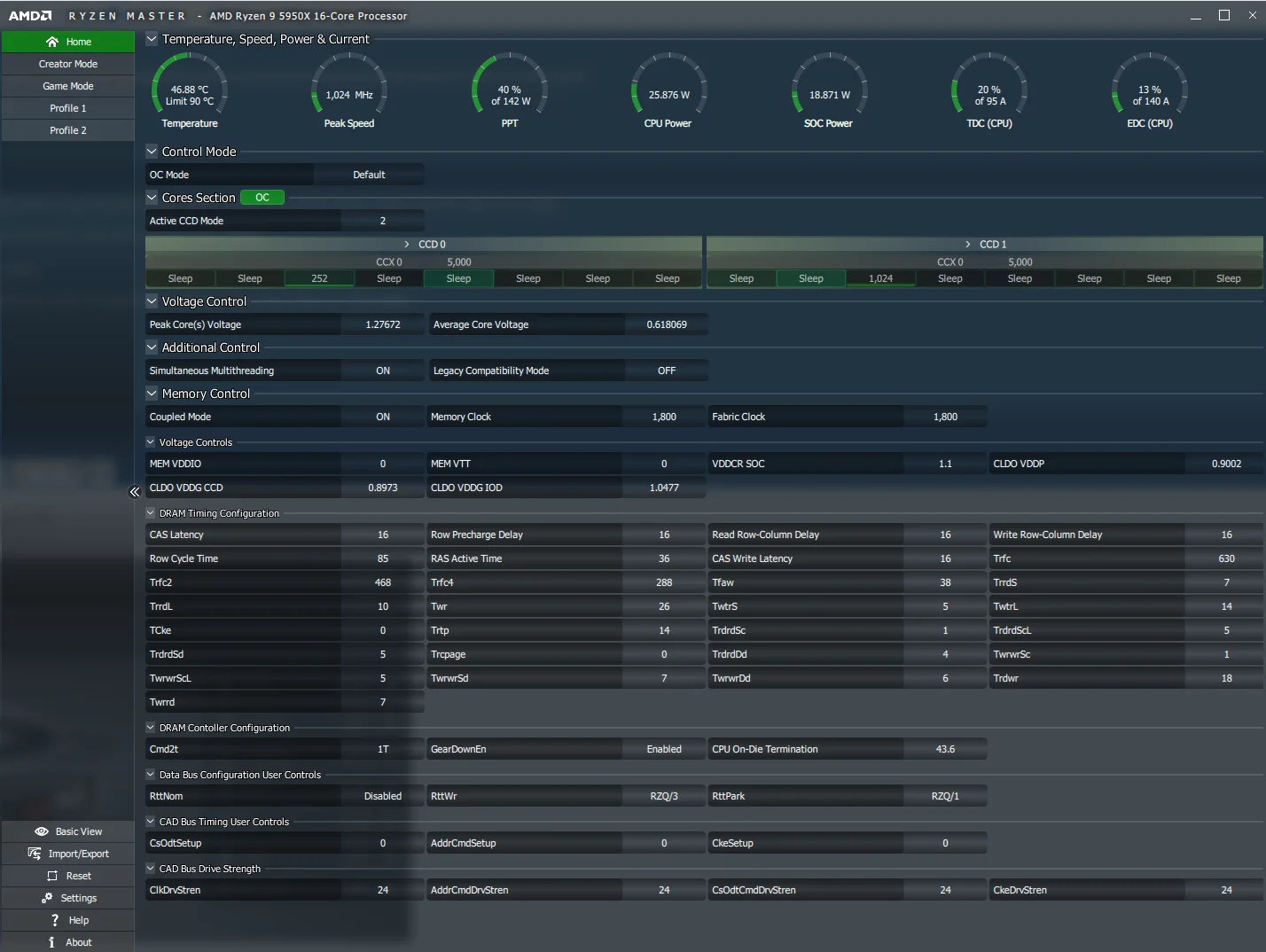This screenshot has height=952, width=1266.
Task: Toggle Simultaneous Multithreading ON value
Action: click(383, 371)
